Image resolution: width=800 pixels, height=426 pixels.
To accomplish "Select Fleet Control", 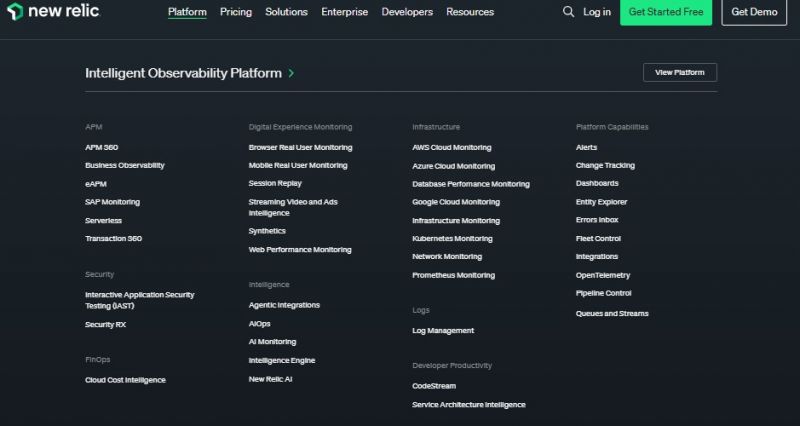I will [598, 238].
